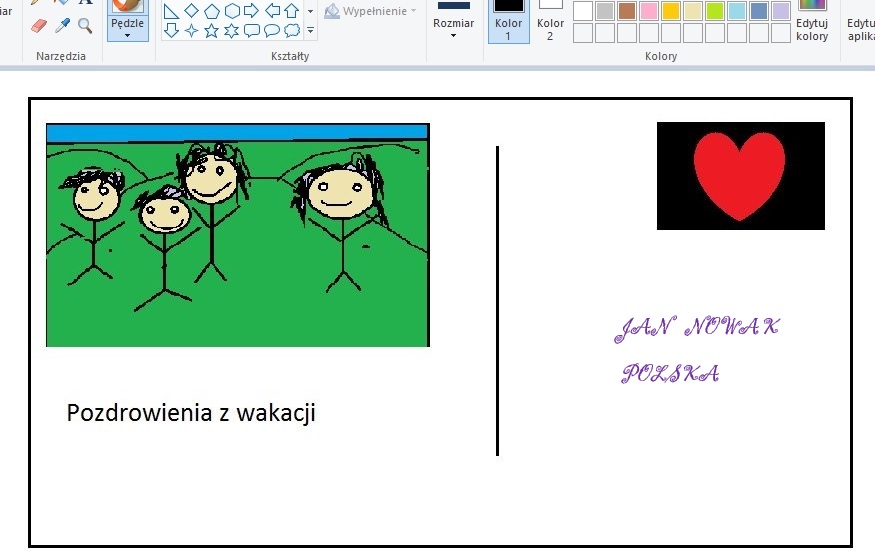The image size is (875, 552).
Task: Choose the cloud callout shape
Action: coord(292,30)
